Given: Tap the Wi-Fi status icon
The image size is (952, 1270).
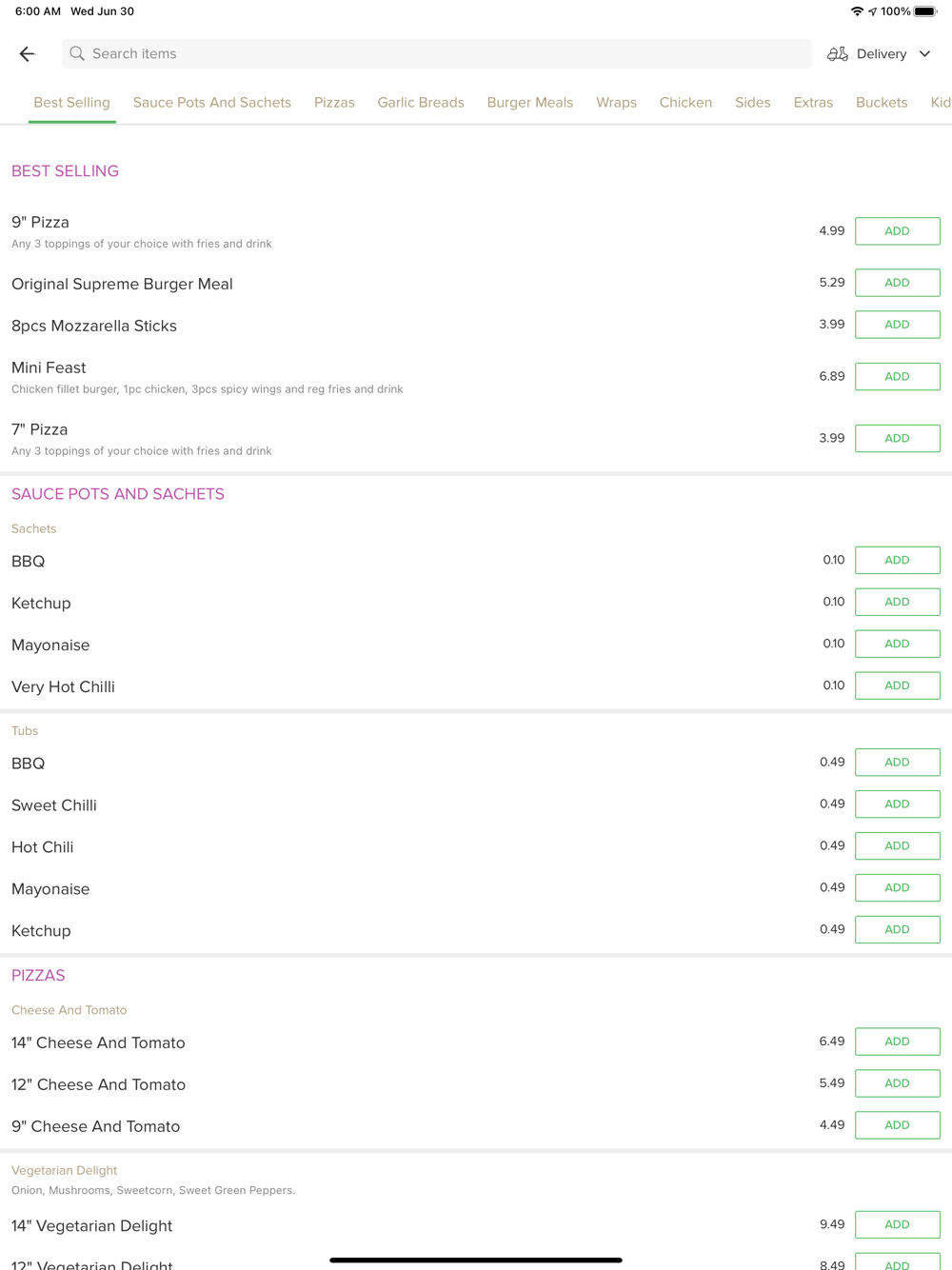Looking at the screenshot, I should point(857,11).
